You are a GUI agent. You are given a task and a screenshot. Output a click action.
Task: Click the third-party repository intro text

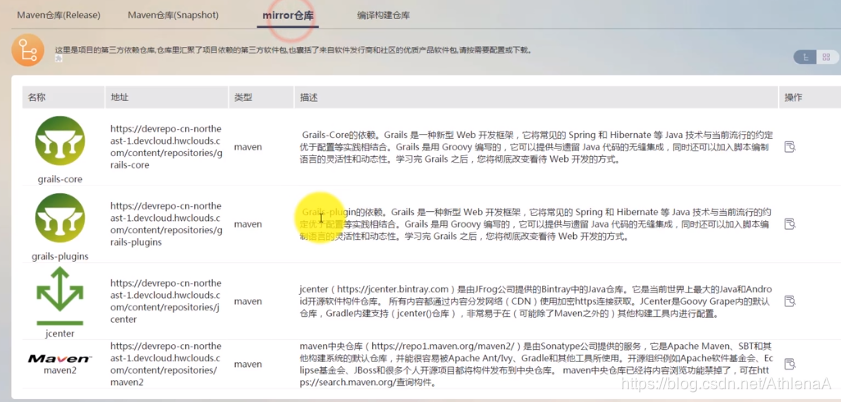point(294,50)
